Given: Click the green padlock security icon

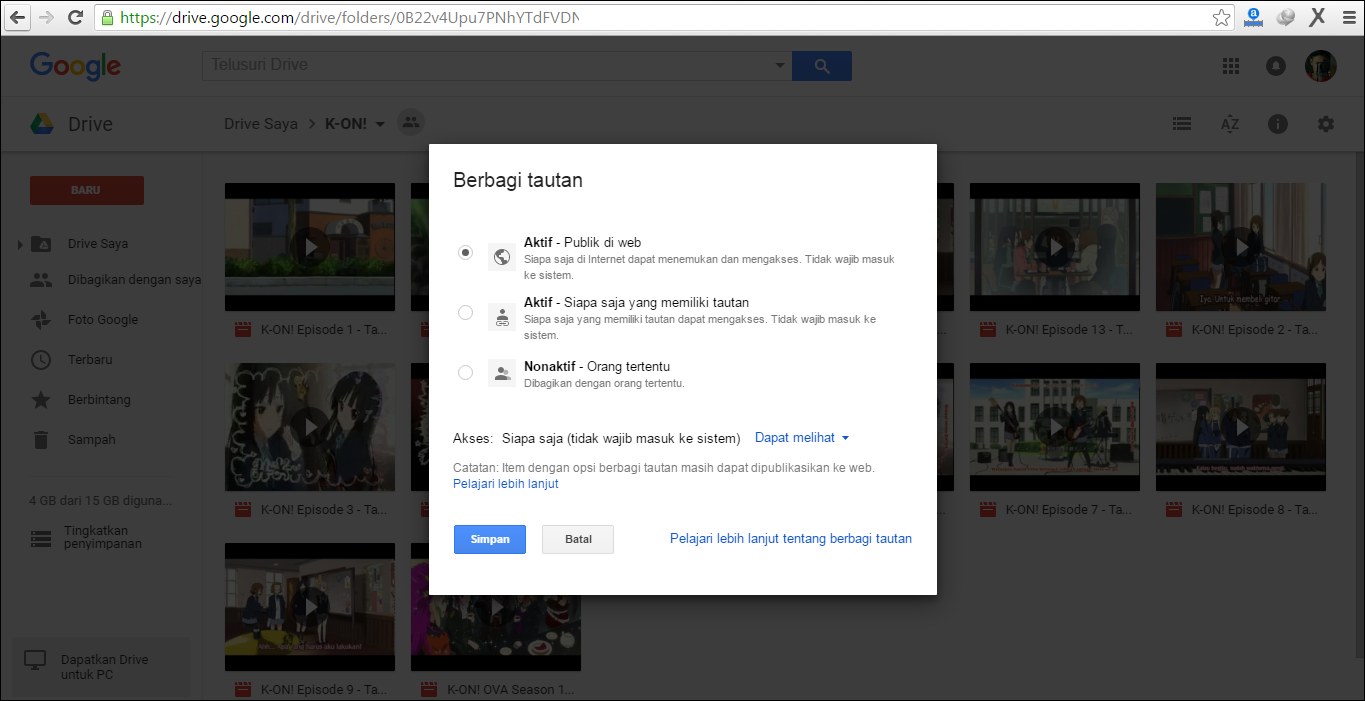Looking at the screenshot, I should click(108, 17).
